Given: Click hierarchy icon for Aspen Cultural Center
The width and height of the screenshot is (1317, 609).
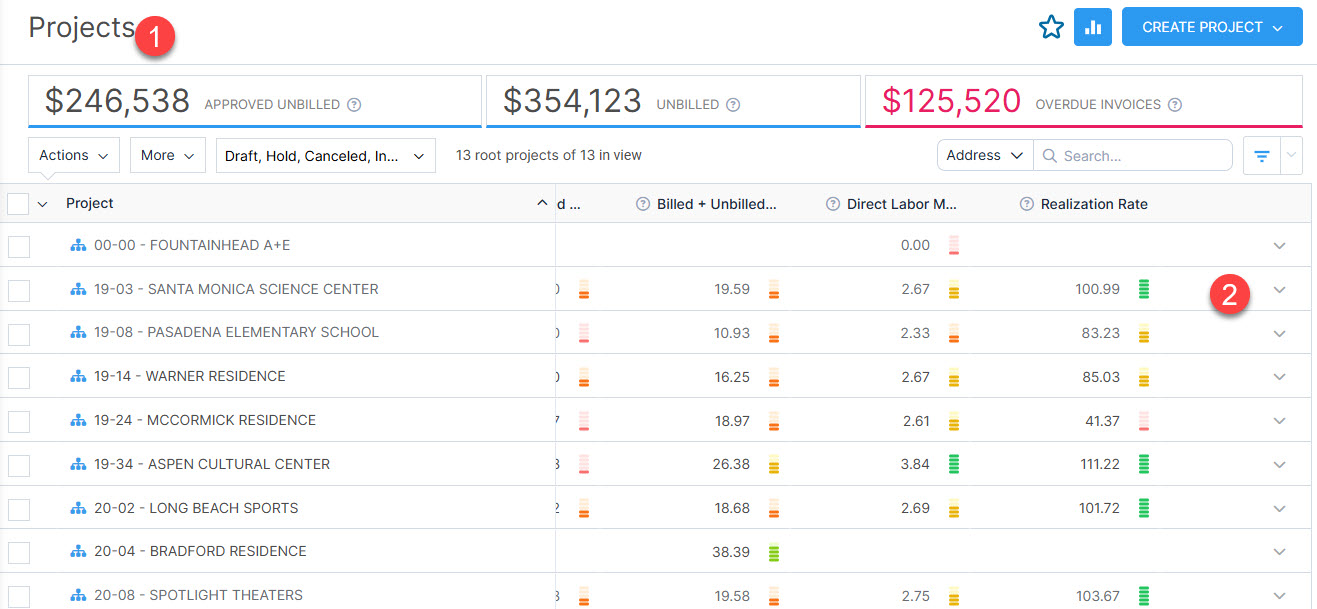Looking at the screenshot, I should tap(79, 464).
